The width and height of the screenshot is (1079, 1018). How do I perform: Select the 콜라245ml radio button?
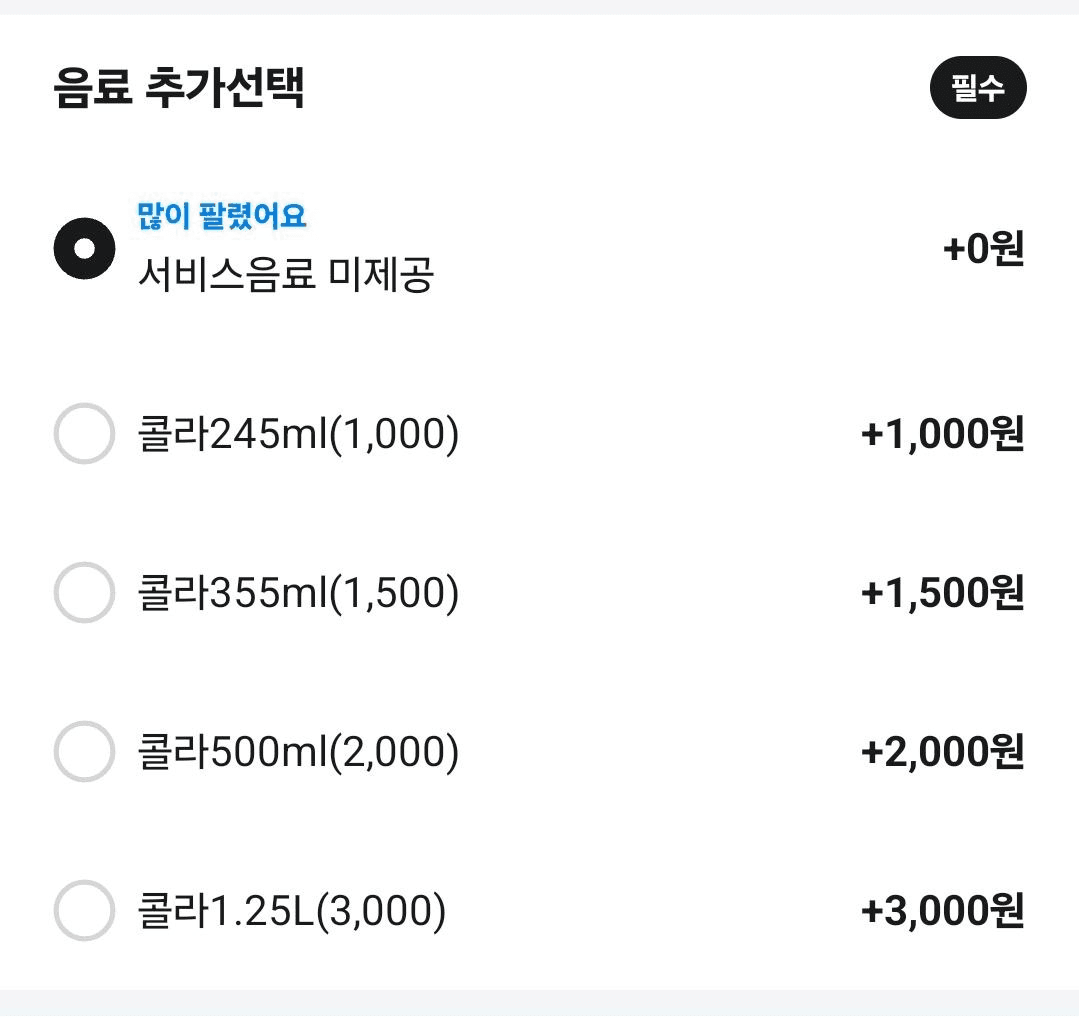tap(84, 434)
